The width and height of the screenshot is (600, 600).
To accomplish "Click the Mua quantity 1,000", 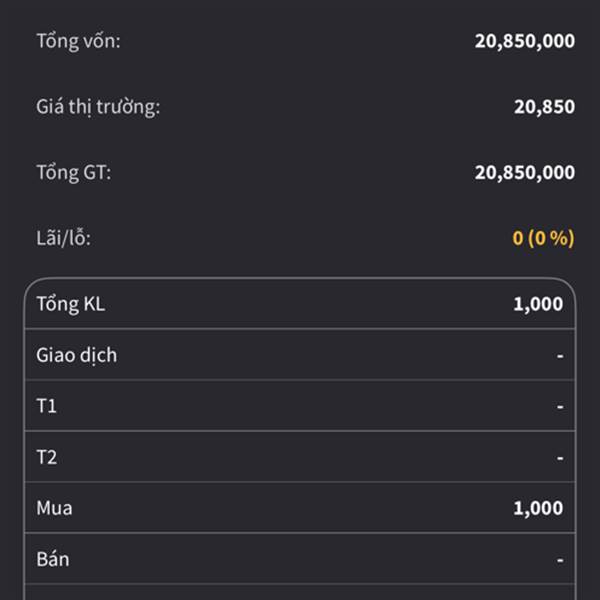I will pos(538,508).
